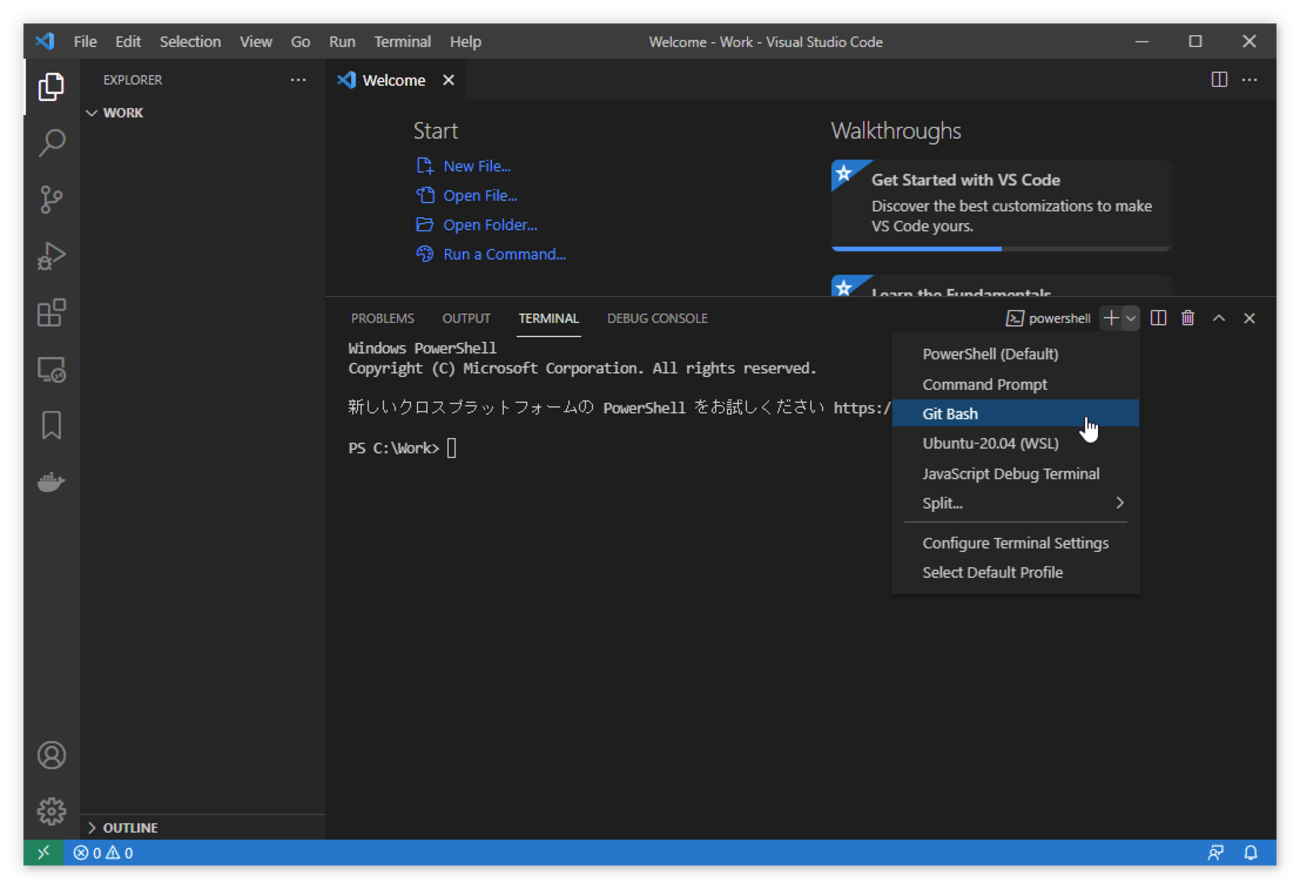Click the Open Folder... link
The height and width of the screenshot is (889, 1300).
(x=489, y=225)
